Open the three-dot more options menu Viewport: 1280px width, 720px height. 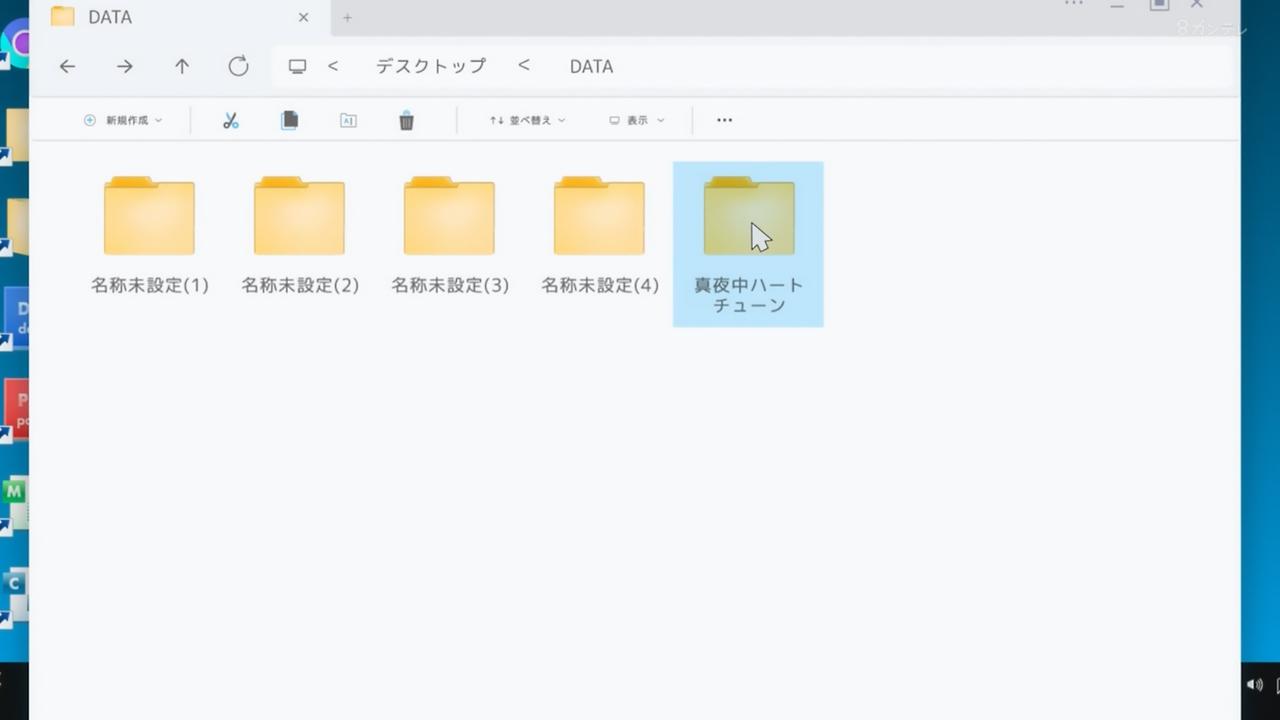[x=725, y=120]
